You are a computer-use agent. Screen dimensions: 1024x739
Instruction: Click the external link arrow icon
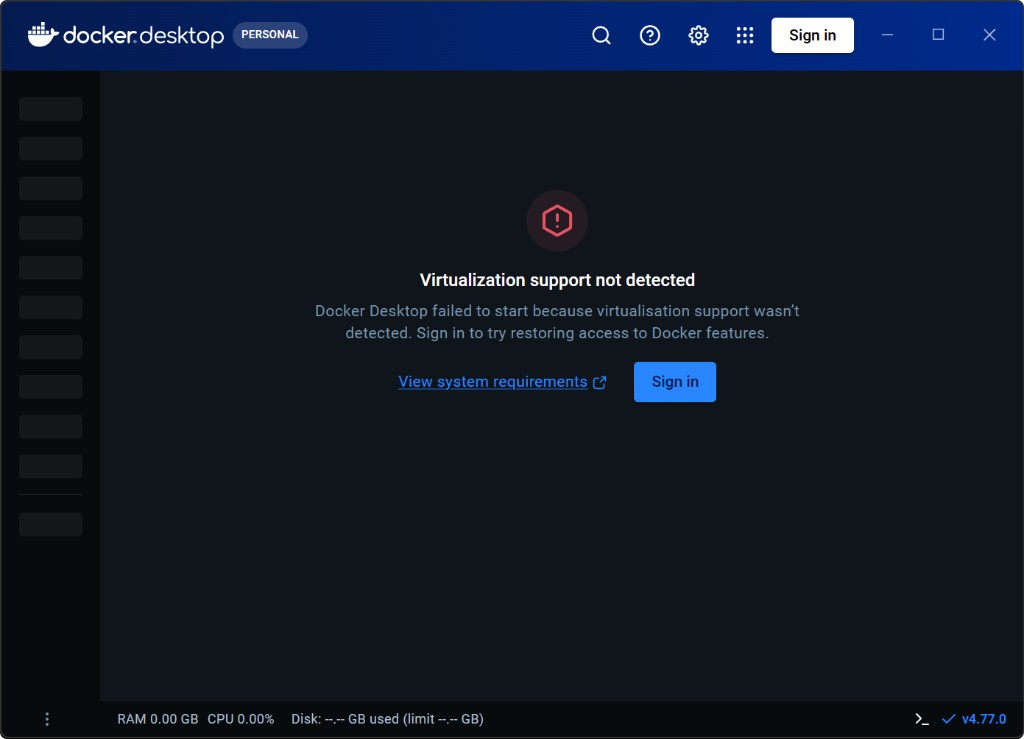[x=600, y=383]
